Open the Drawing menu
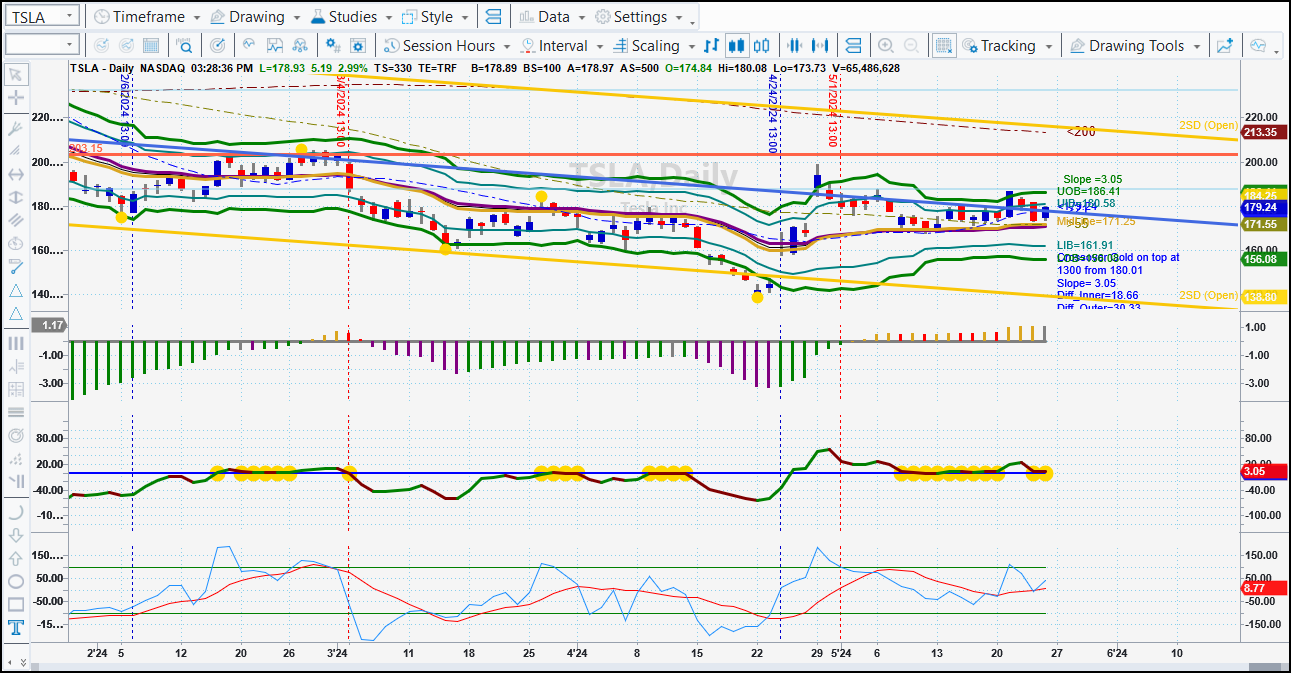This screenshot has width=1291, height=673. (x=255, y=17)
